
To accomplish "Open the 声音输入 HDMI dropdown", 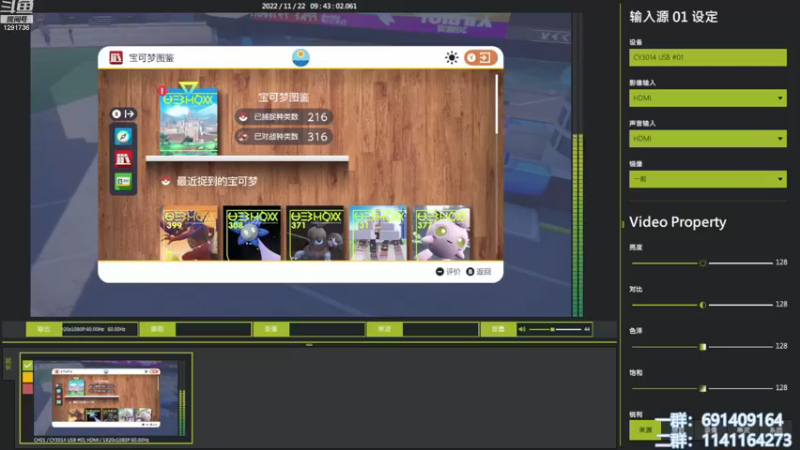I will pos(708,139).
